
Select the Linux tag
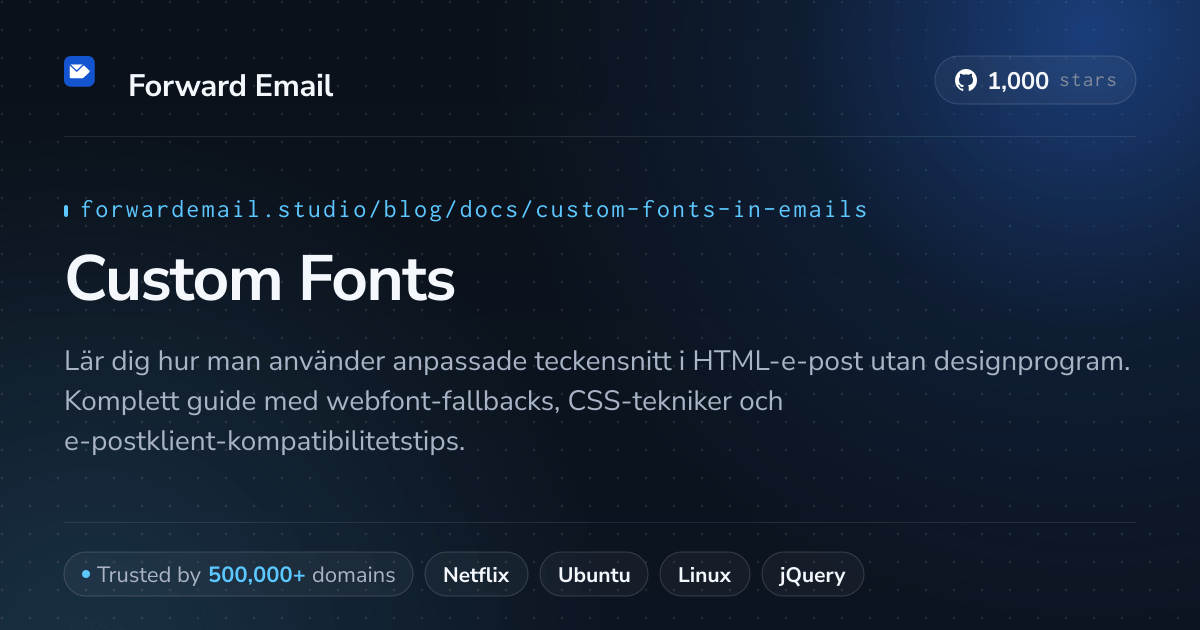[x=705, y=575]
